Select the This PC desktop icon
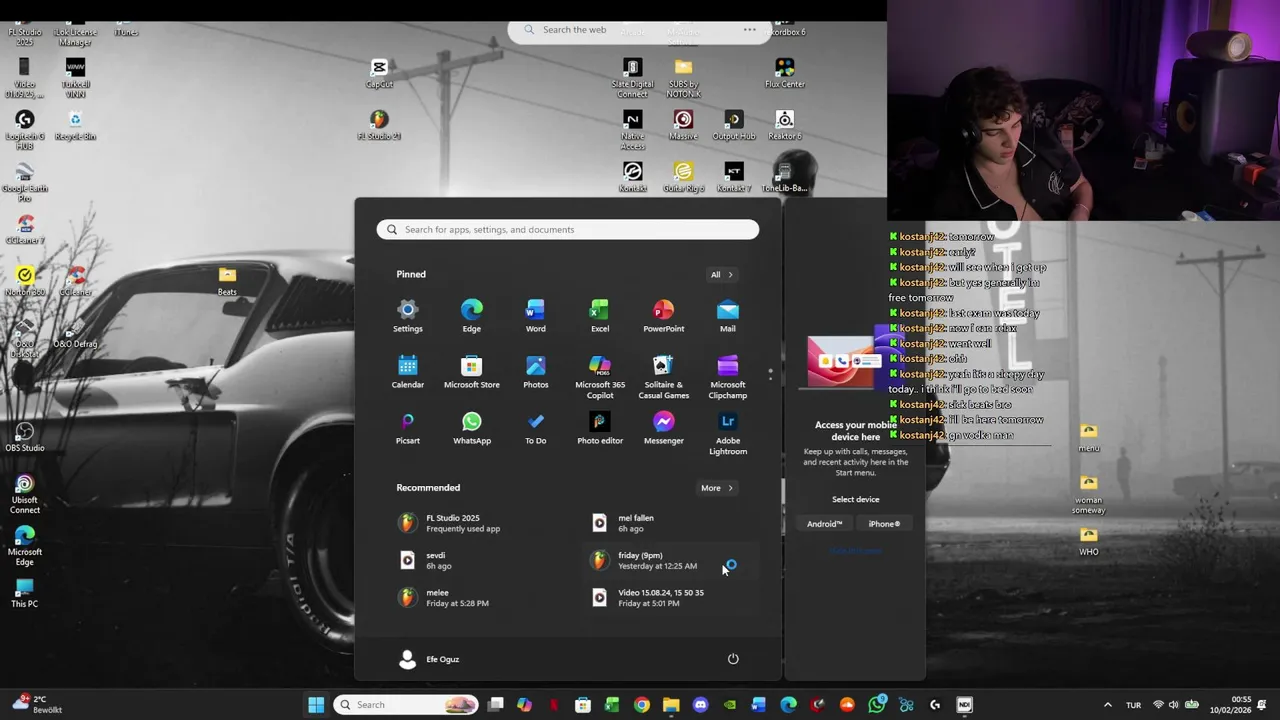The width and height of the screenshot is (1280, 720). (25, 593)
